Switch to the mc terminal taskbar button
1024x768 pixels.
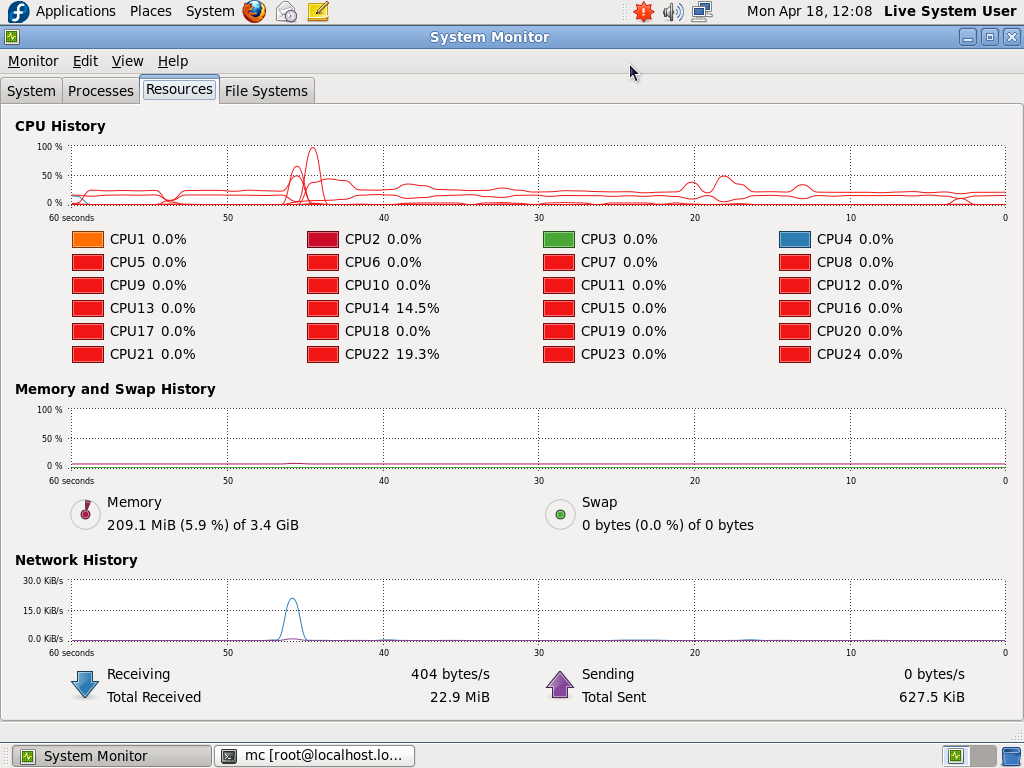[314, 756]
